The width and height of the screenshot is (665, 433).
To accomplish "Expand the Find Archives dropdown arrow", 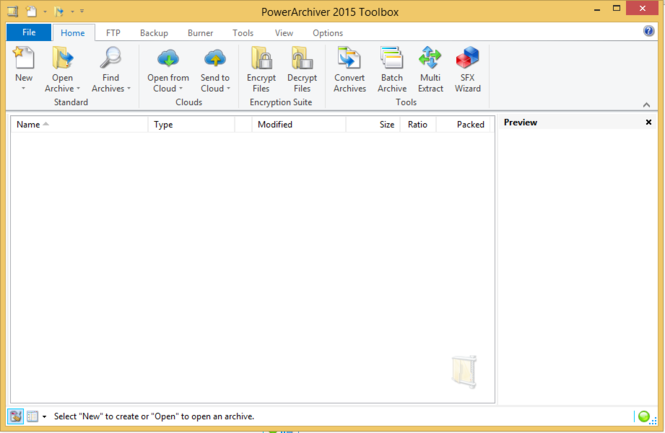I will pos(129,89).
